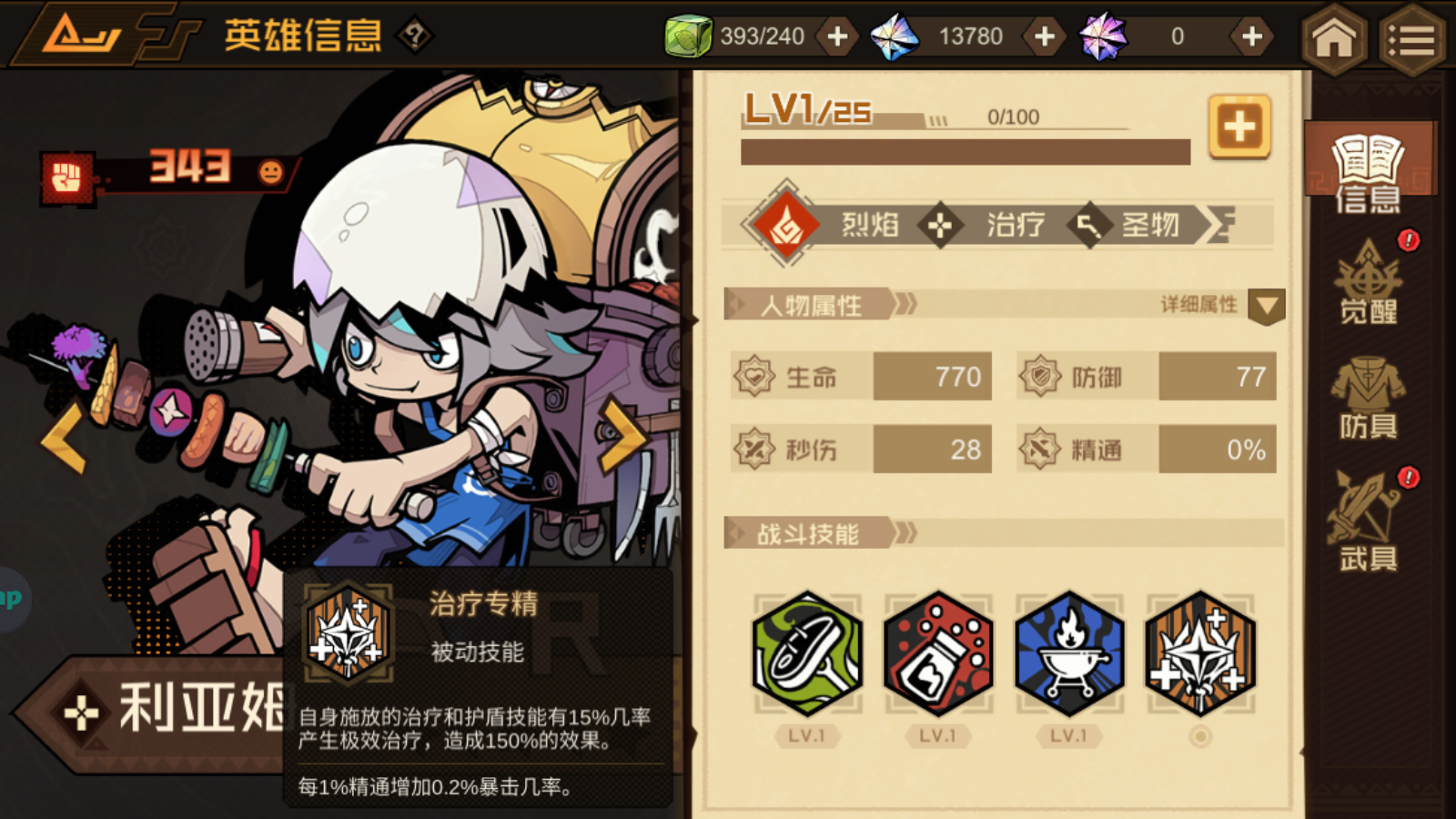1456x819 pixels.
Task: Switch to the 防具 armor tab
Action: (x=1368, y=399)
